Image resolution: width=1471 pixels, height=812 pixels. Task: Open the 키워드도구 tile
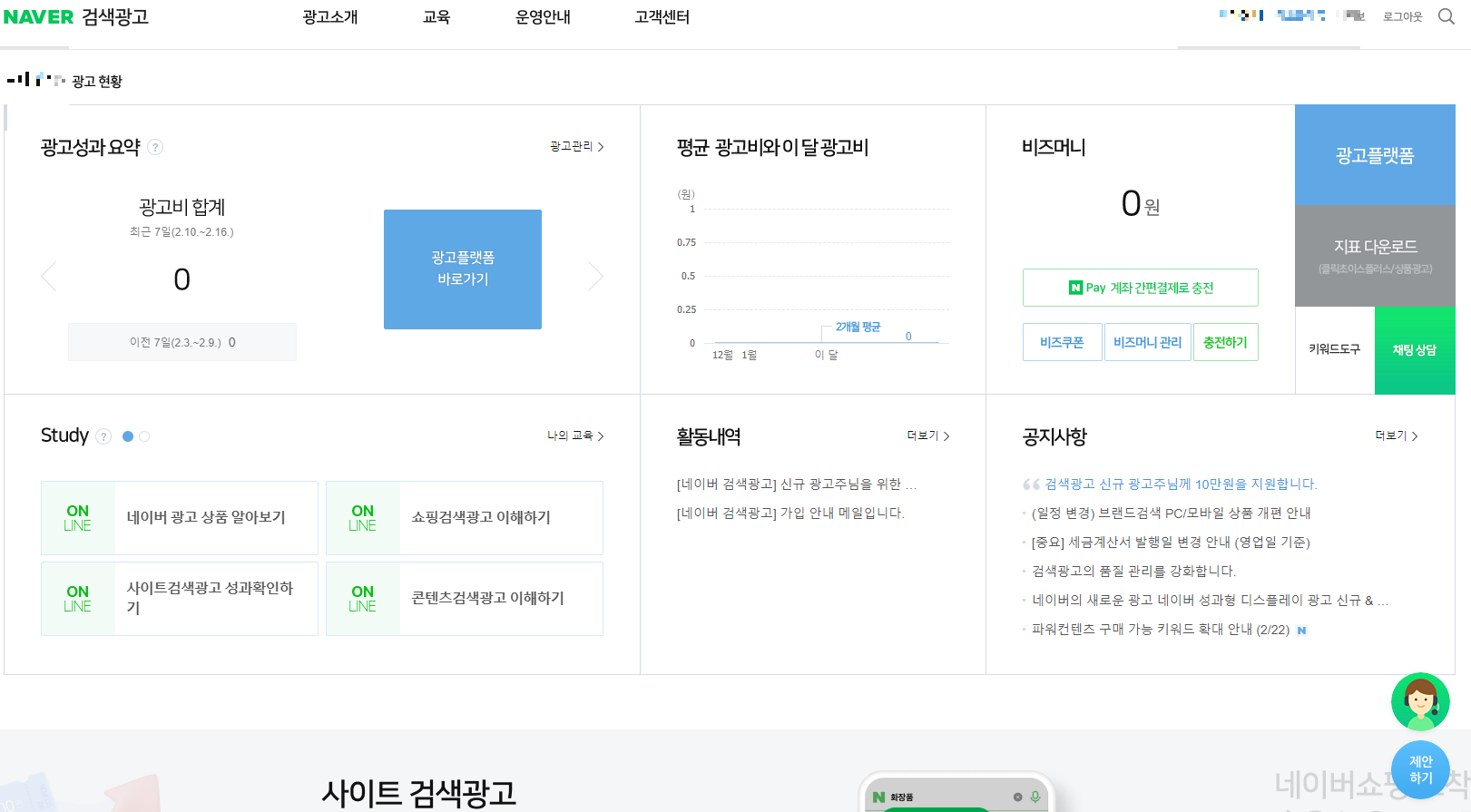[x=1335, y=350]
